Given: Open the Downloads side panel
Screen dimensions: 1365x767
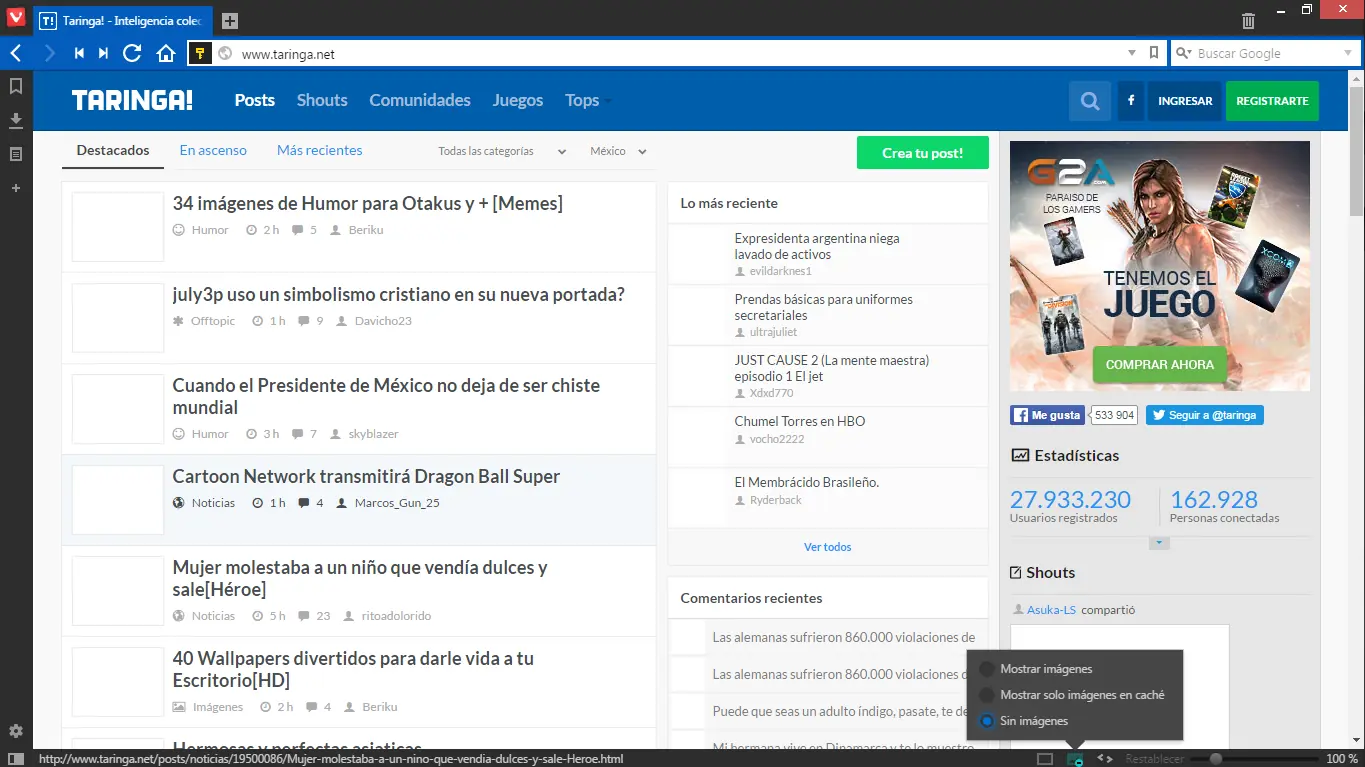Looking at the screenshot, I should click(x=16, y=120).
